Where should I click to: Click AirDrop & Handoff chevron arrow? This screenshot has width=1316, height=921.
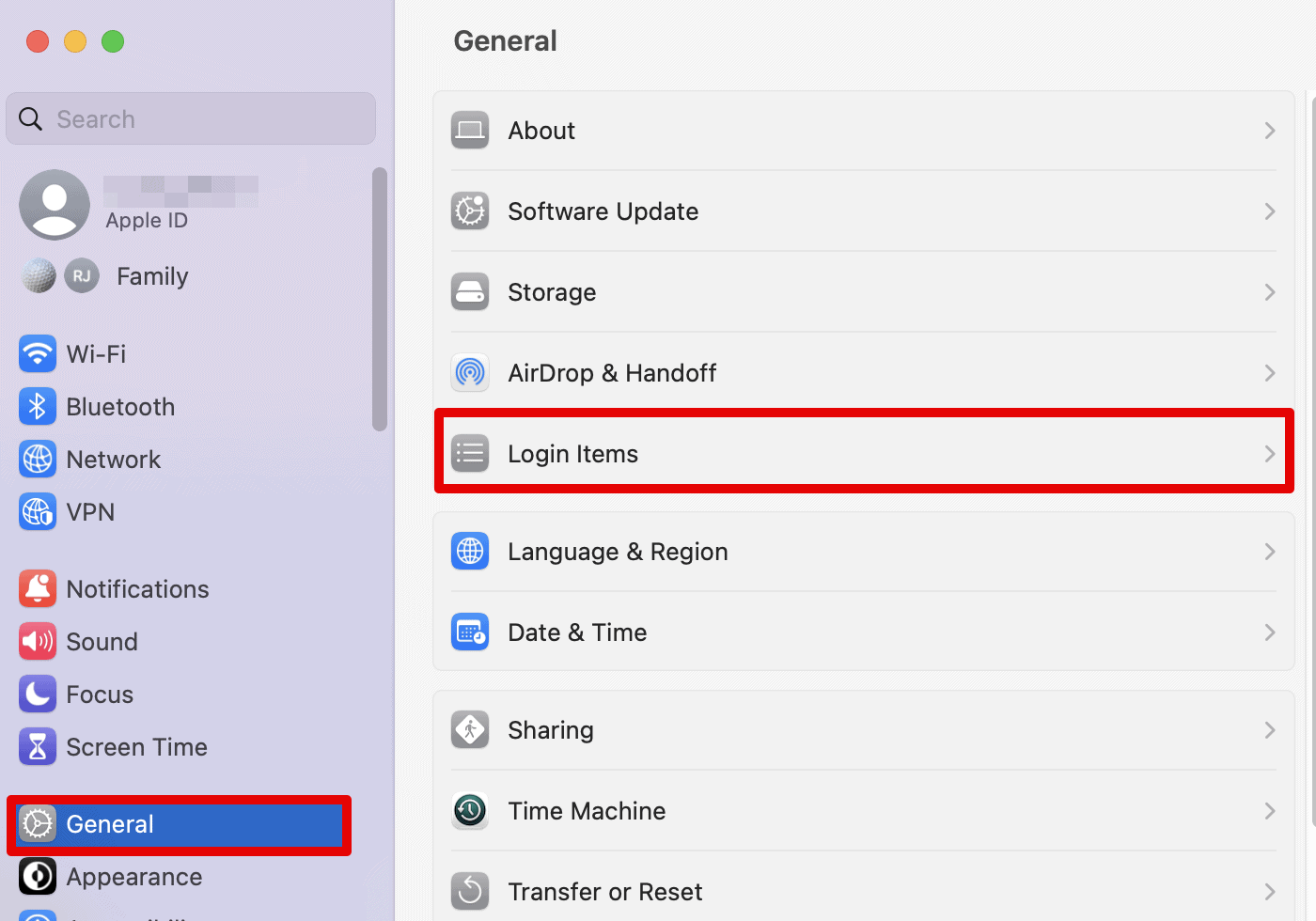pyautogui.click(x=1270, y=373)
